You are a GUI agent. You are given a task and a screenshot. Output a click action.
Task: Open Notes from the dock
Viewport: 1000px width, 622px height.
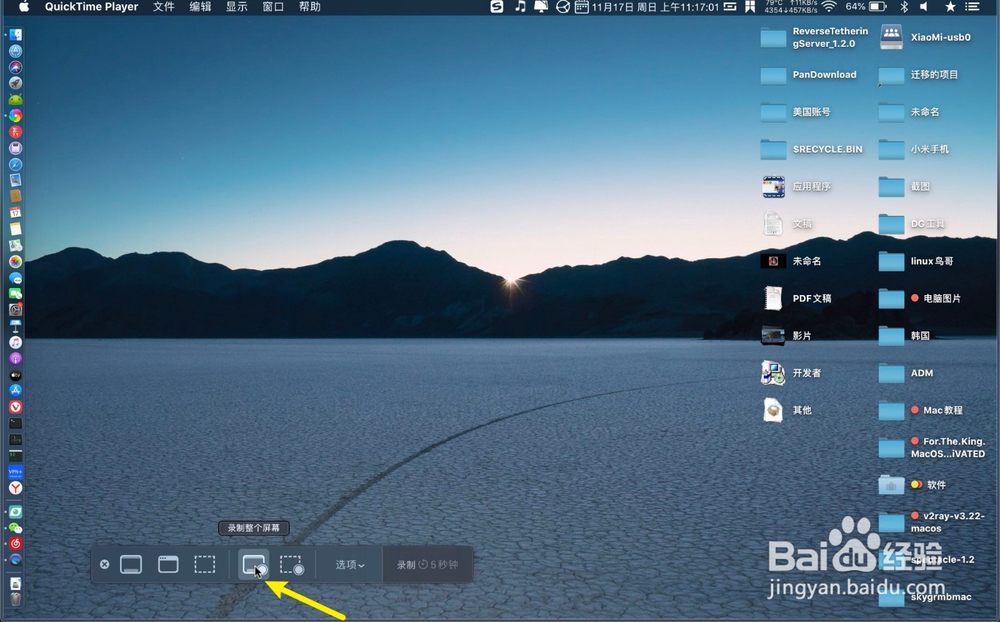tap(15, 228)
